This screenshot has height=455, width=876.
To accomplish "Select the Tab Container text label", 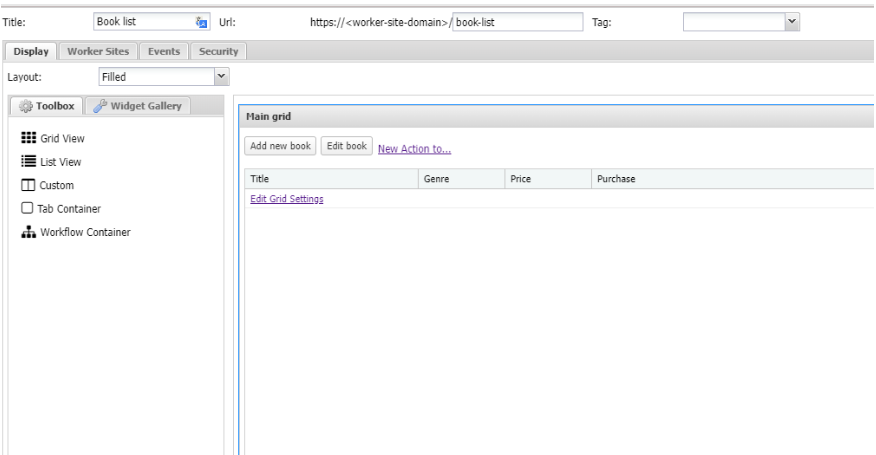I will tap(69, 208).
